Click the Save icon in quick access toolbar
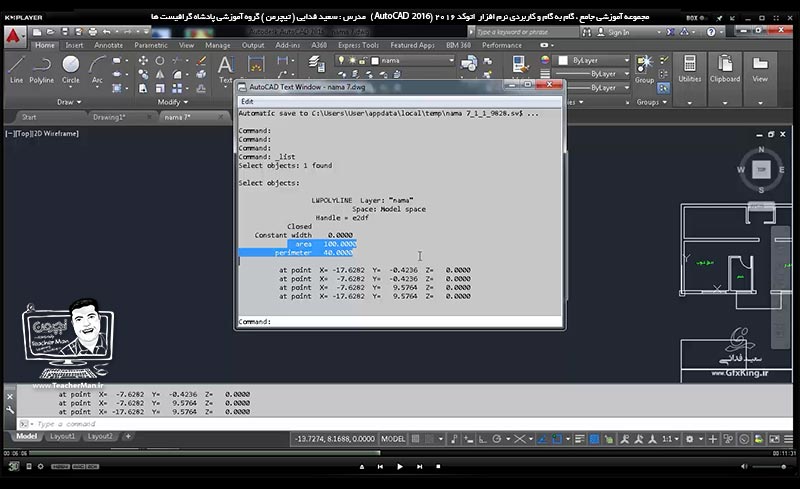 pos(65,32)
